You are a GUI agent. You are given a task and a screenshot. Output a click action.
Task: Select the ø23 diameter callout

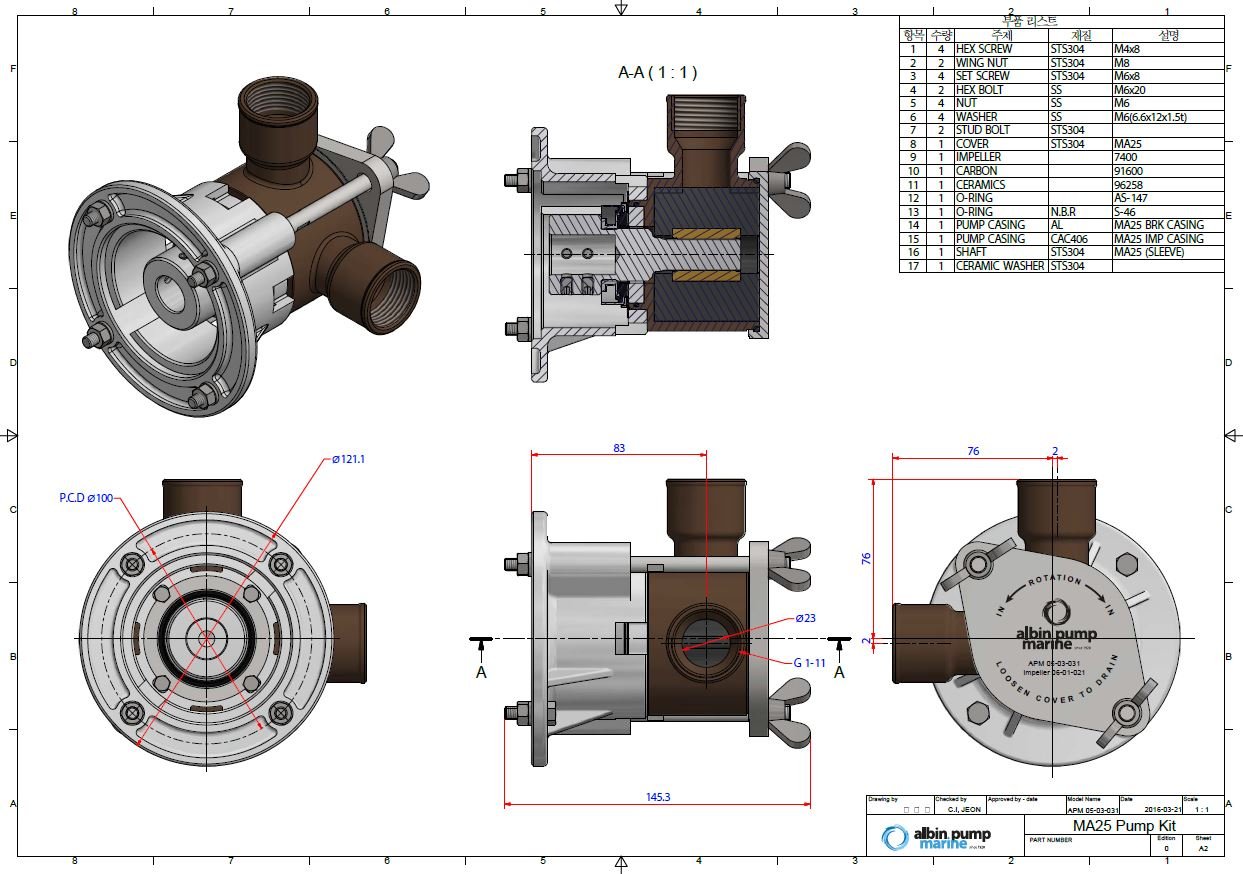806,618
